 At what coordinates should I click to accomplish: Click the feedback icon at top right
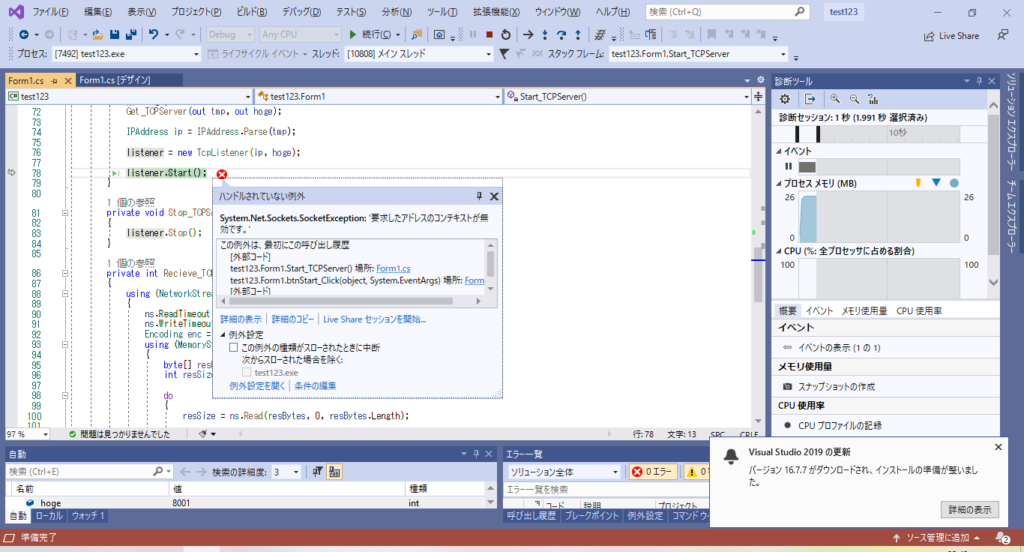(x=1002, y=35)
